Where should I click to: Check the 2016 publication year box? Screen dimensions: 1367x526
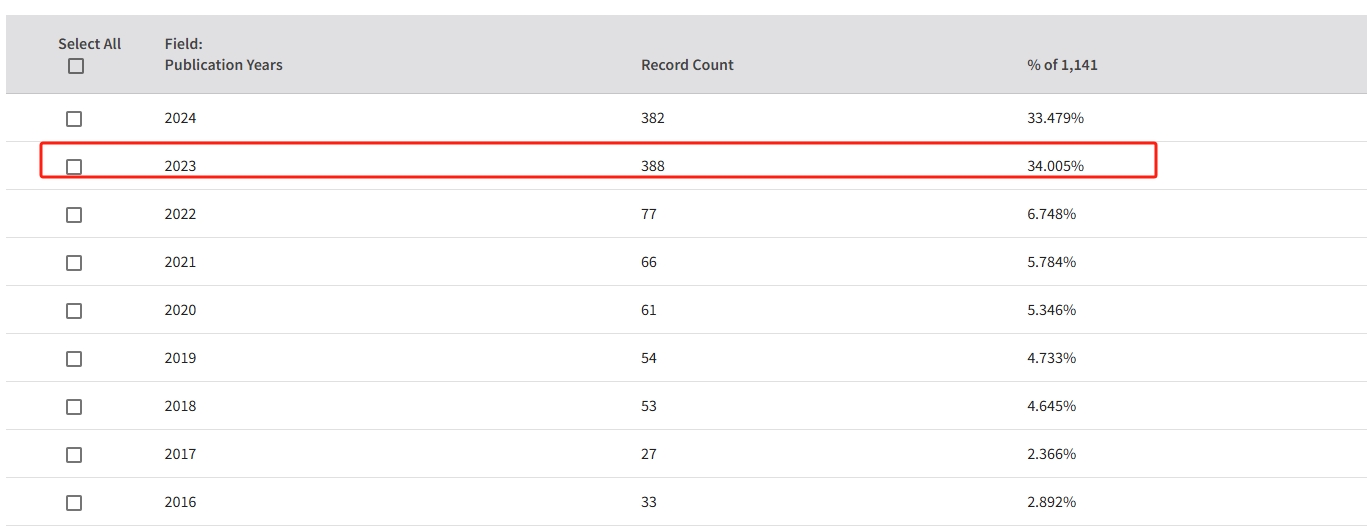point(74,503)
